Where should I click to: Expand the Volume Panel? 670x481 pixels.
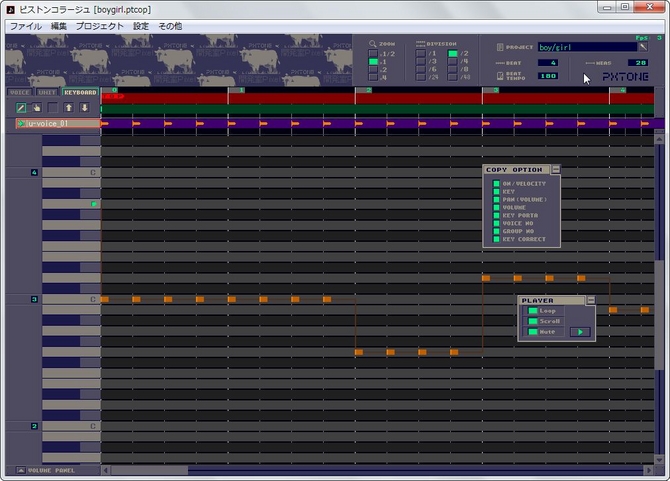pos(20,470)
